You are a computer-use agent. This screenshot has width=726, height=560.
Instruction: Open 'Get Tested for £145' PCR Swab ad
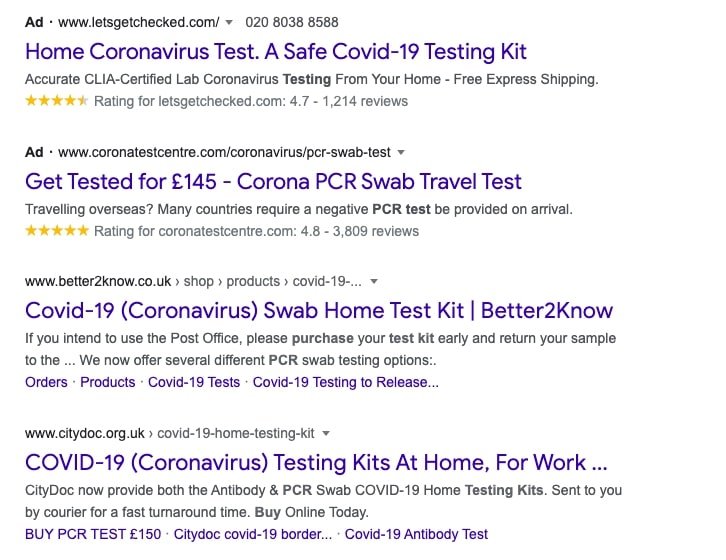[x=273, y=181]
